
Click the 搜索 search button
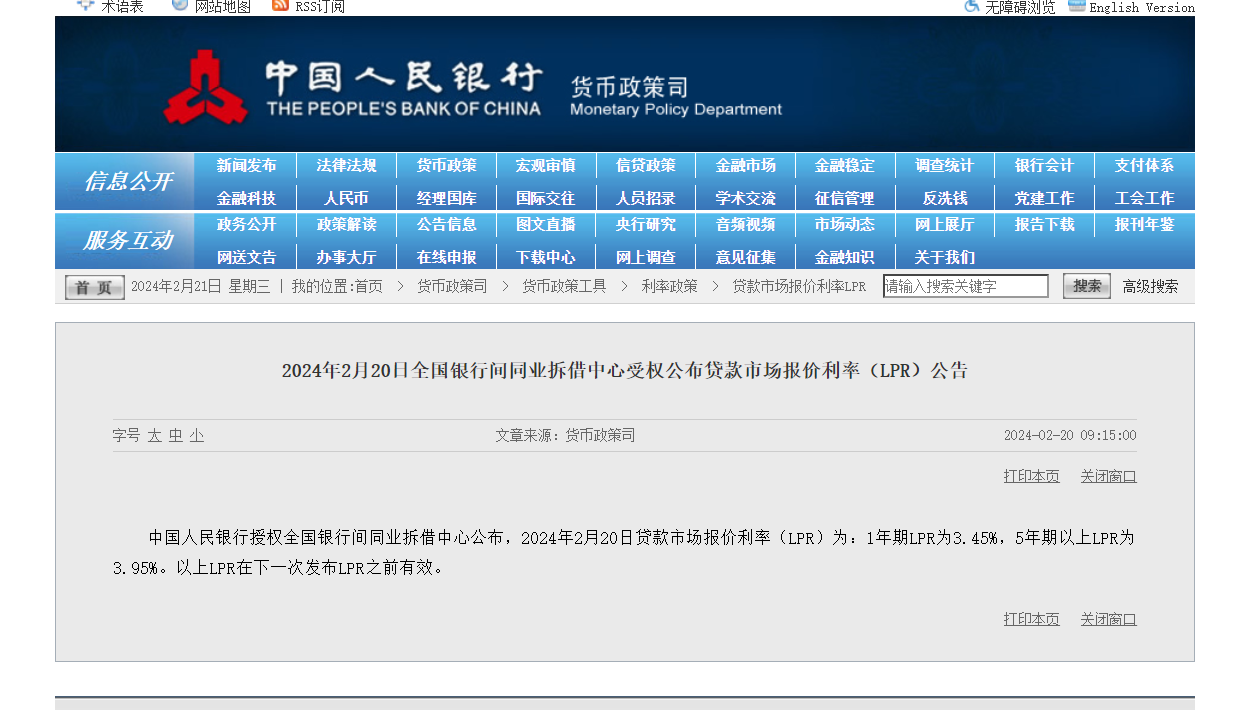(1087, 286)
